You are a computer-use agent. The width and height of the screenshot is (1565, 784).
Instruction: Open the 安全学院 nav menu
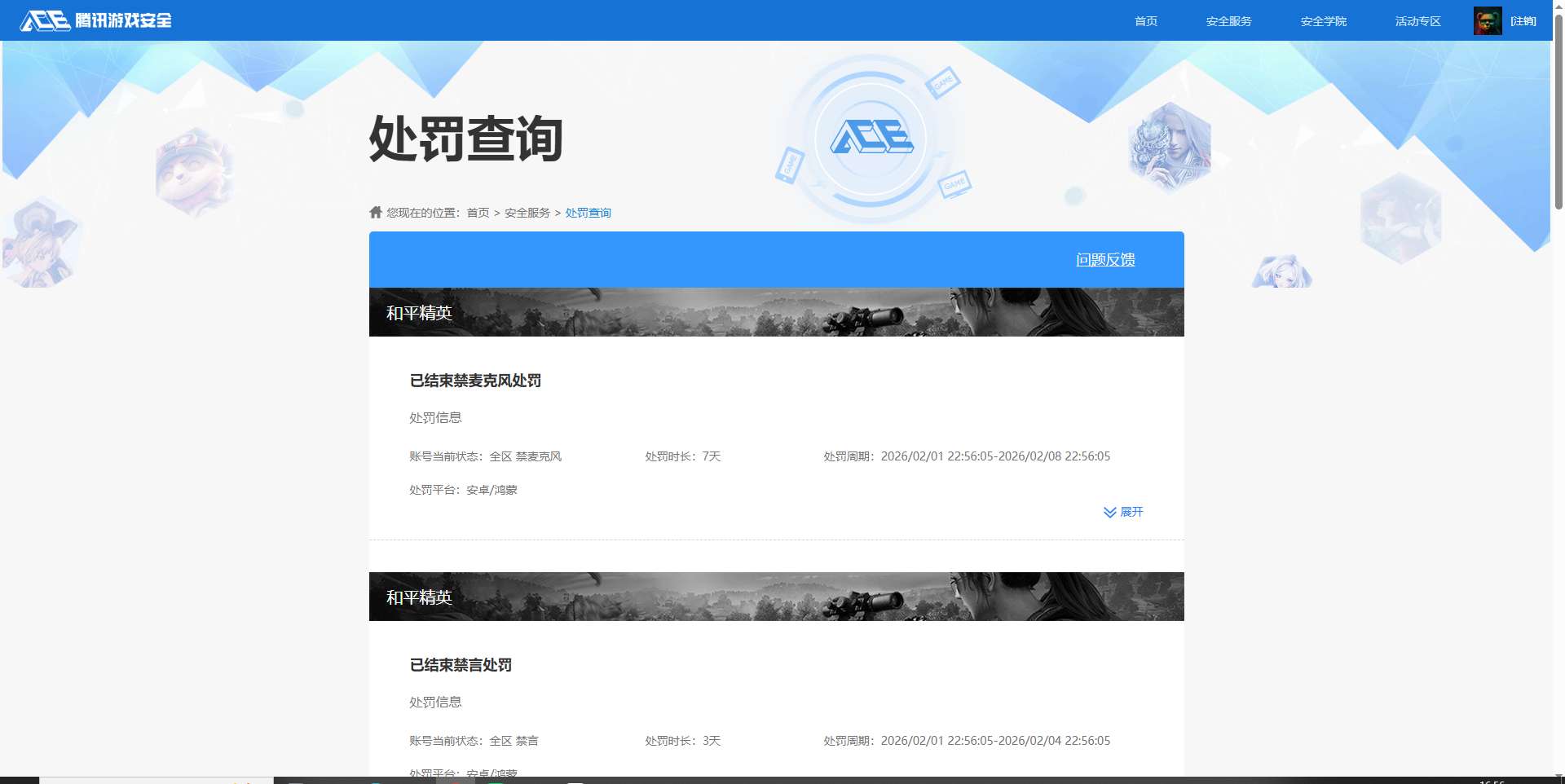tap(1323, 21)
